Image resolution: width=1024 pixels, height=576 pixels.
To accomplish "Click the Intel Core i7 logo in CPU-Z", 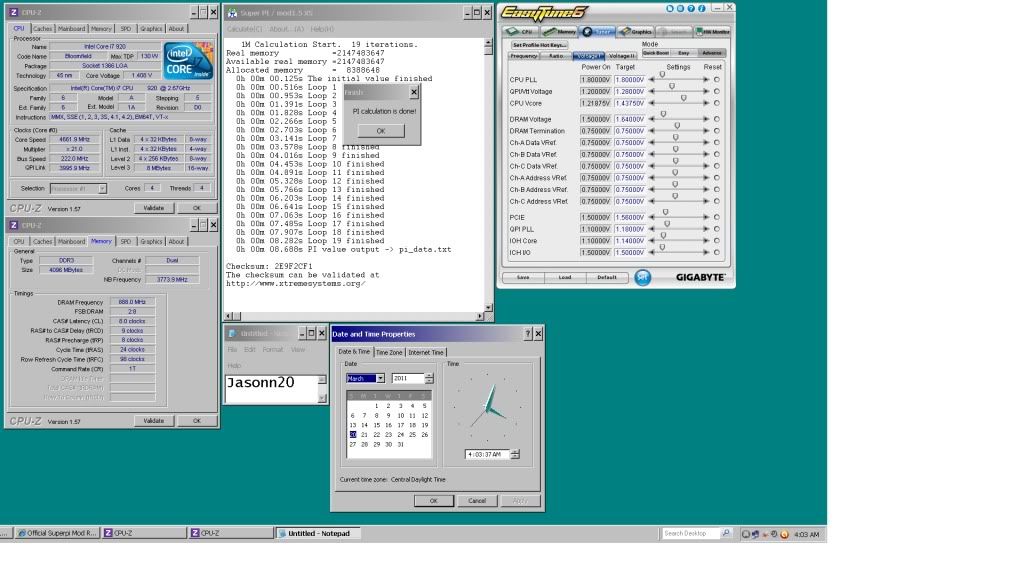I will pyautogui.click(x=188, y=61).
